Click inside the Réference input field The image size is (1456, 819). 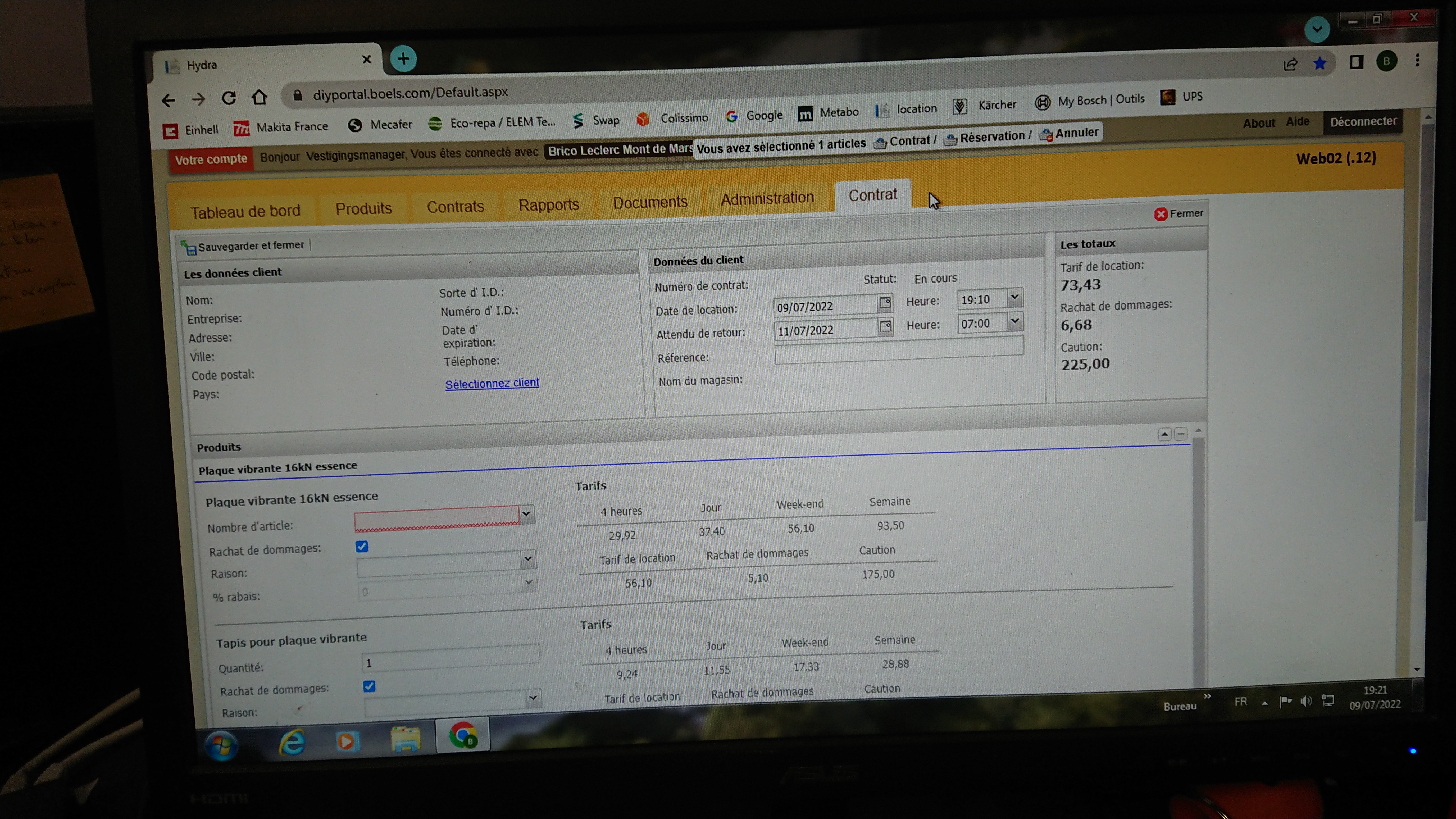899,354
